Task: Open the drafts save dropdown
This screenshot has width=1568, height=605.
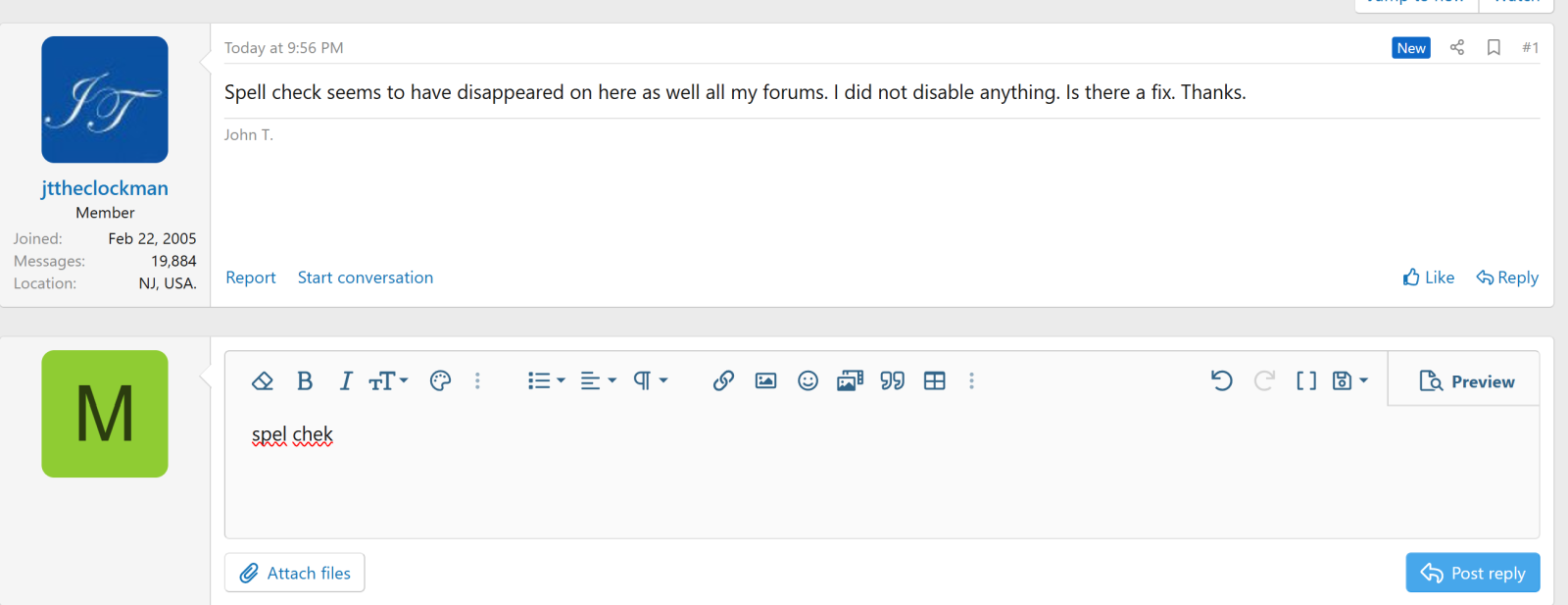Action: 1349,380
